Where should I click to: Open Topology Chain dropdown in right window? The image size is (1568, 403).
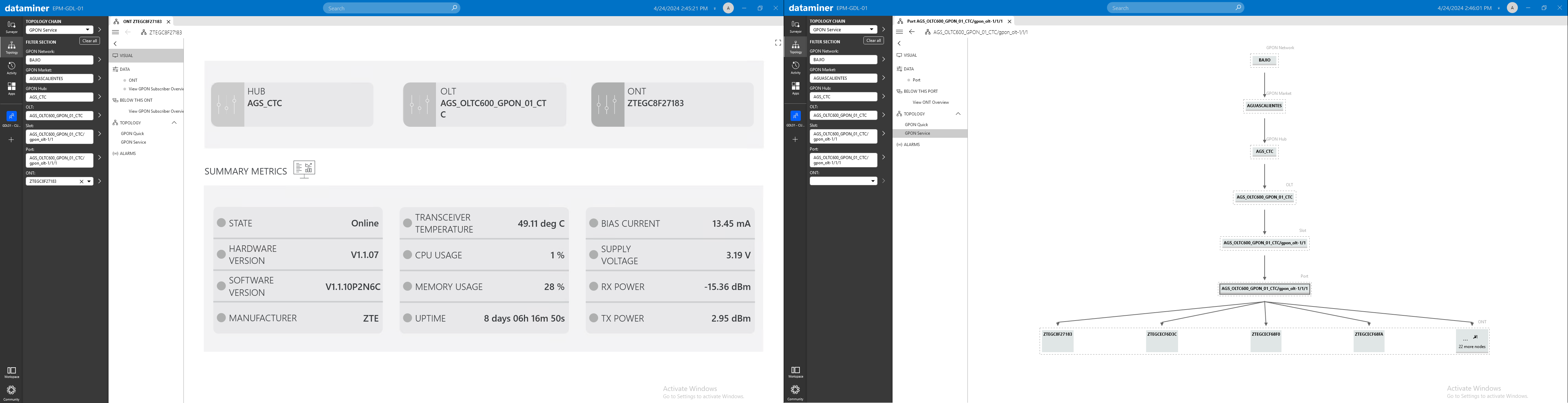coord(872,30)
